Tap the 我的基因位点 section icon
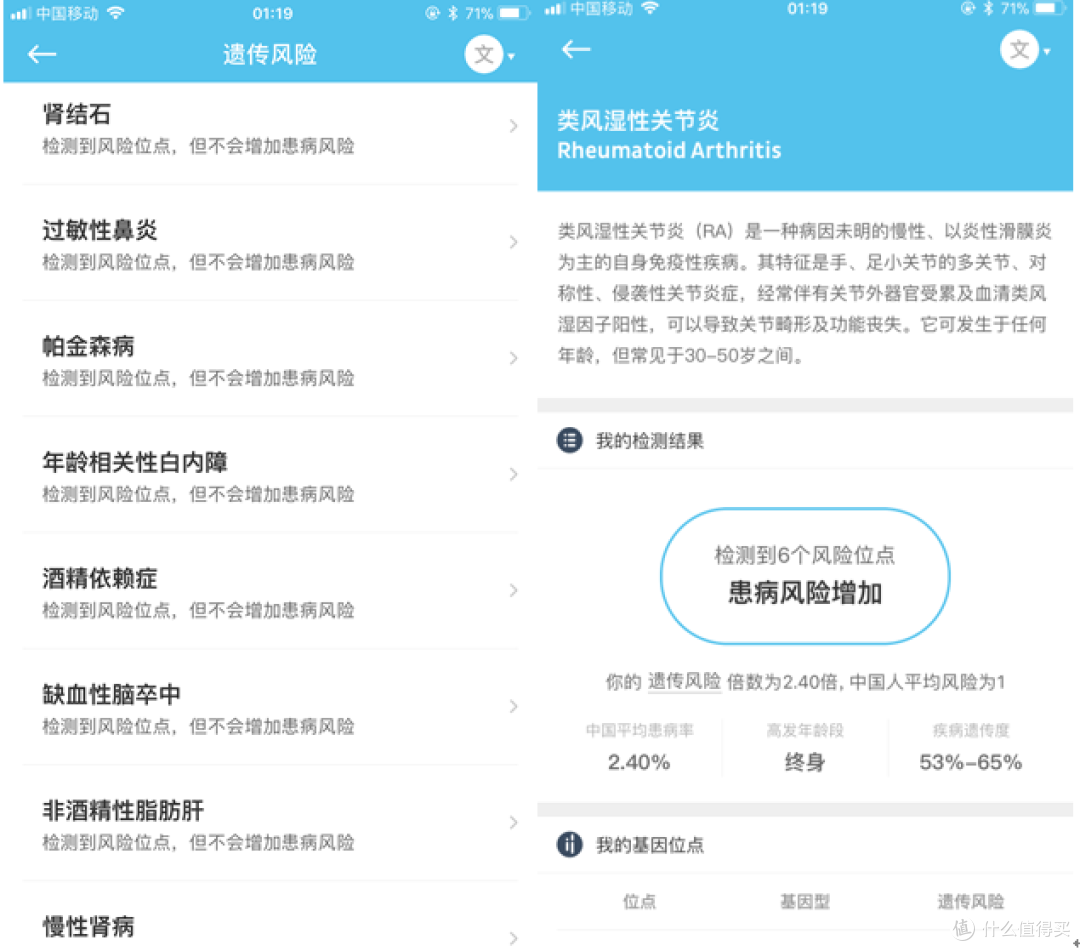Viewport: 1080px width, 951px height. coord(570,844)
